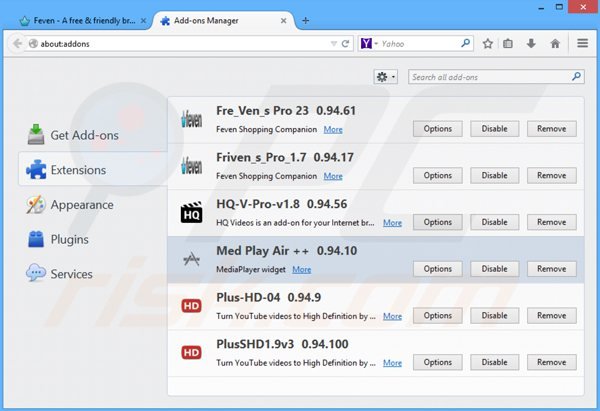Disable Fre_Ven_s Pro 23

tap(494, 129)
